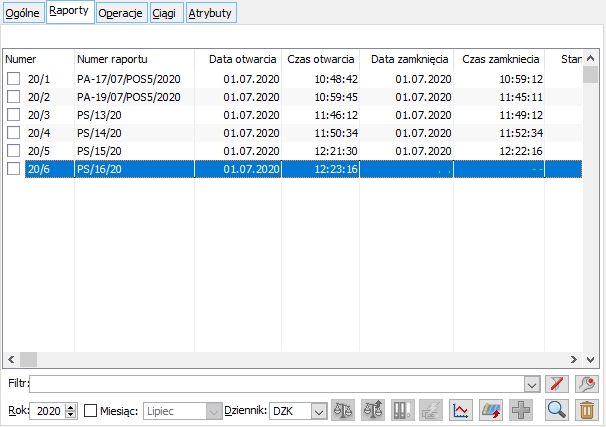606x427 pixels.
Task: Select report PA-19/07/POS5/2020
Action: 129,97
